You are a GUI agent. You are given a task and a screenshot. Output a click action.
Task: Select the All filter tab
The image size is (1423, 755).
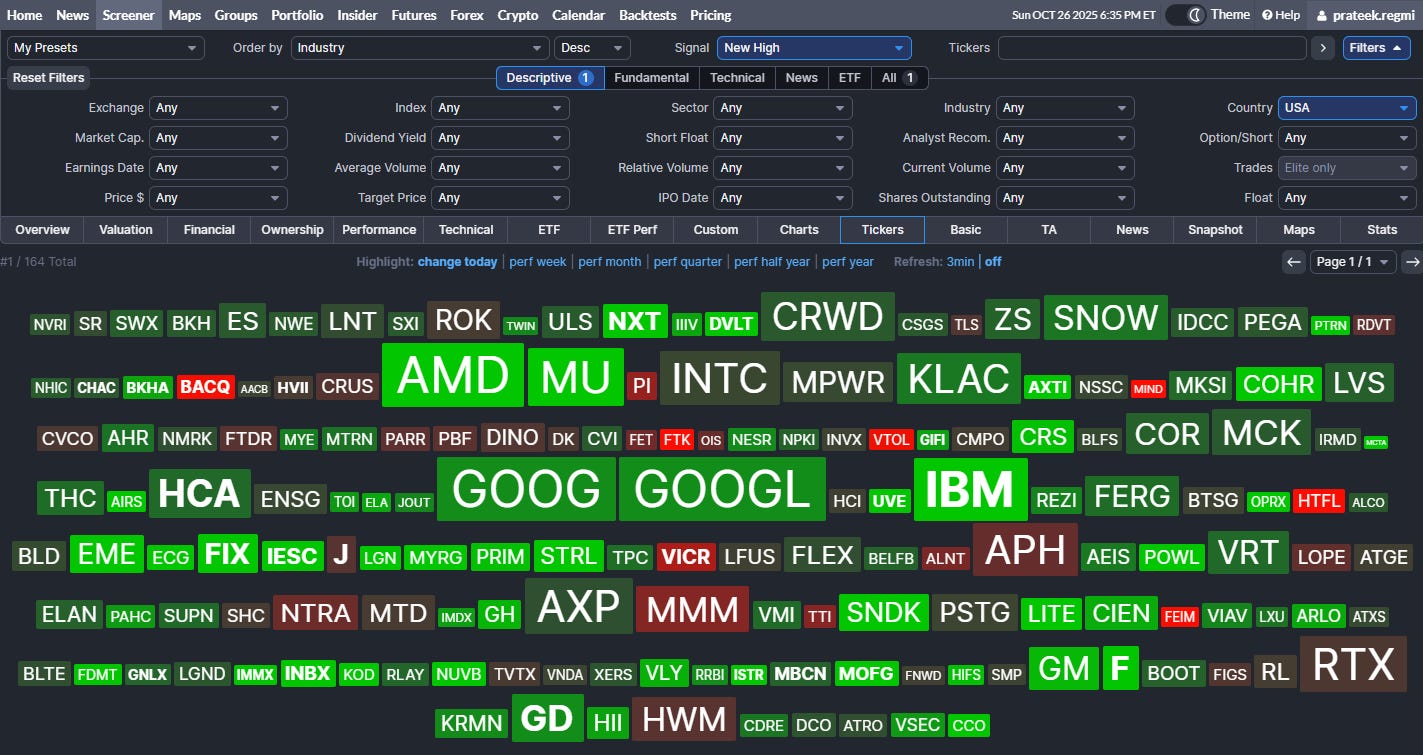pyautogui.click(x=899, y=78)
